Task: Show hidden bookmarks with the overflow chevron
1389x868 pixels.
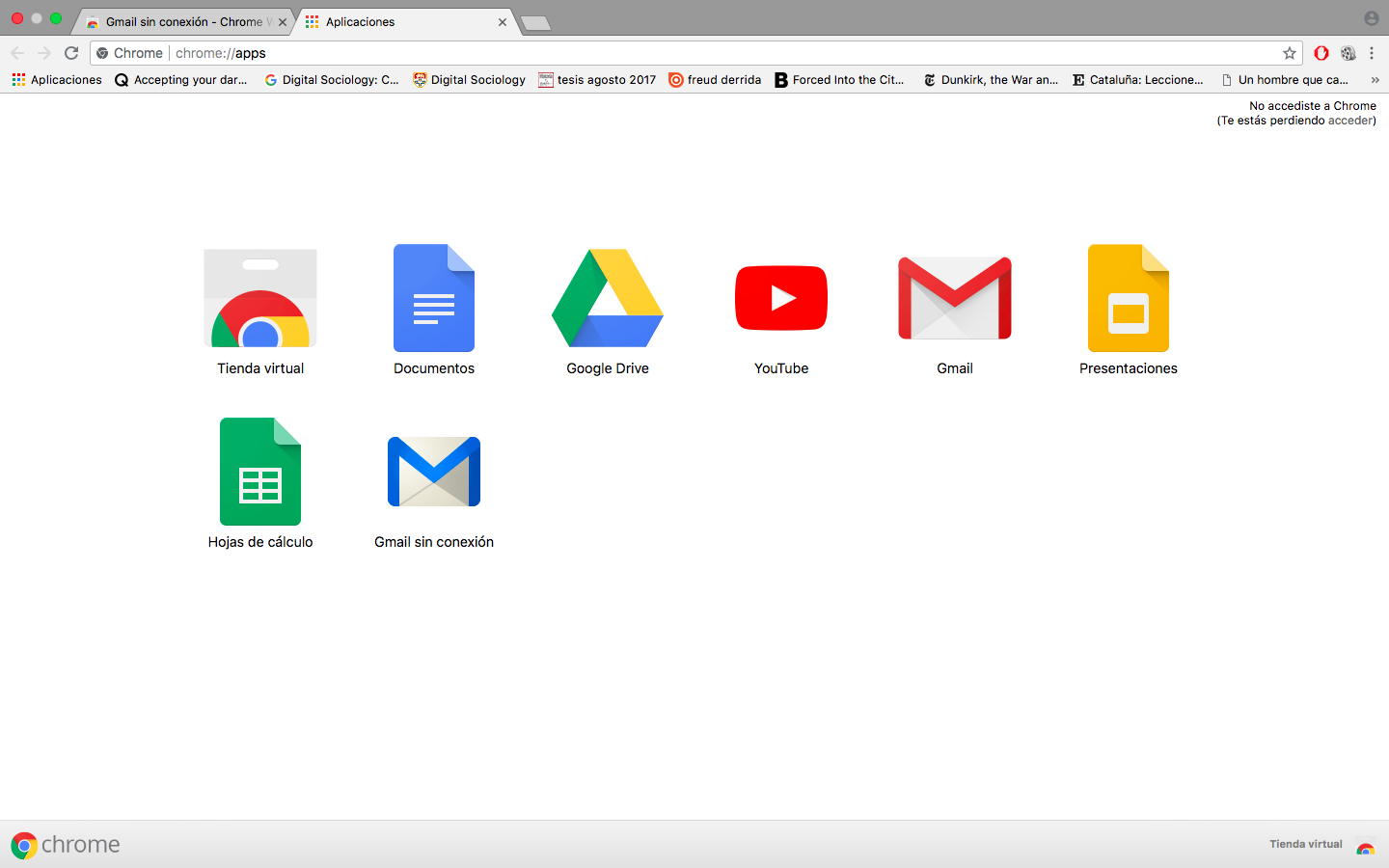Action: (1375, 80)
